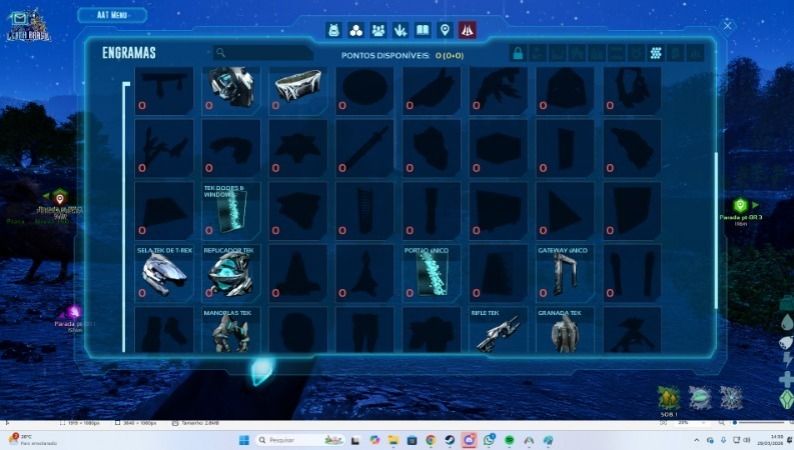
Task: Toggle the highlighted grid filter icon
Action: (x=656, y=53)
